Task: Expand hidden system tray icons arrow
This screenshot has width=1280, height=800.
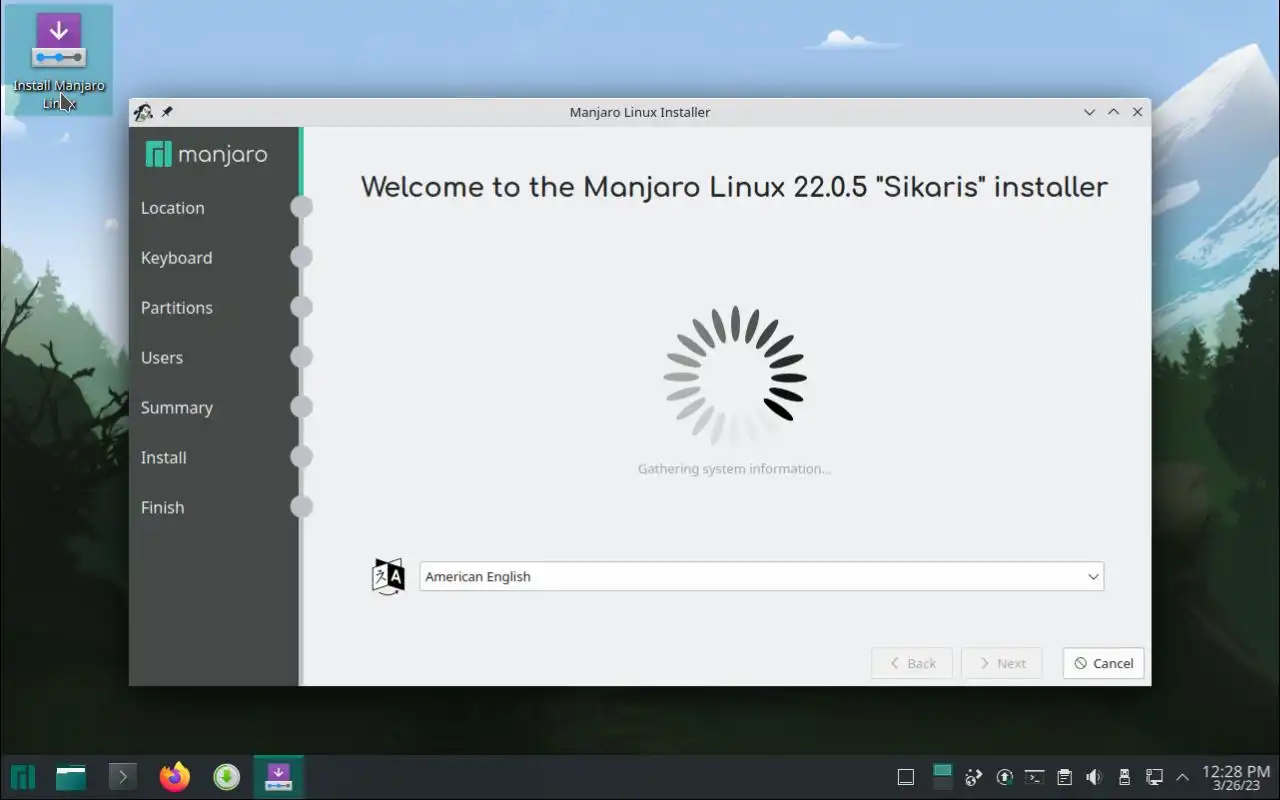Action: coord(1183,777)
